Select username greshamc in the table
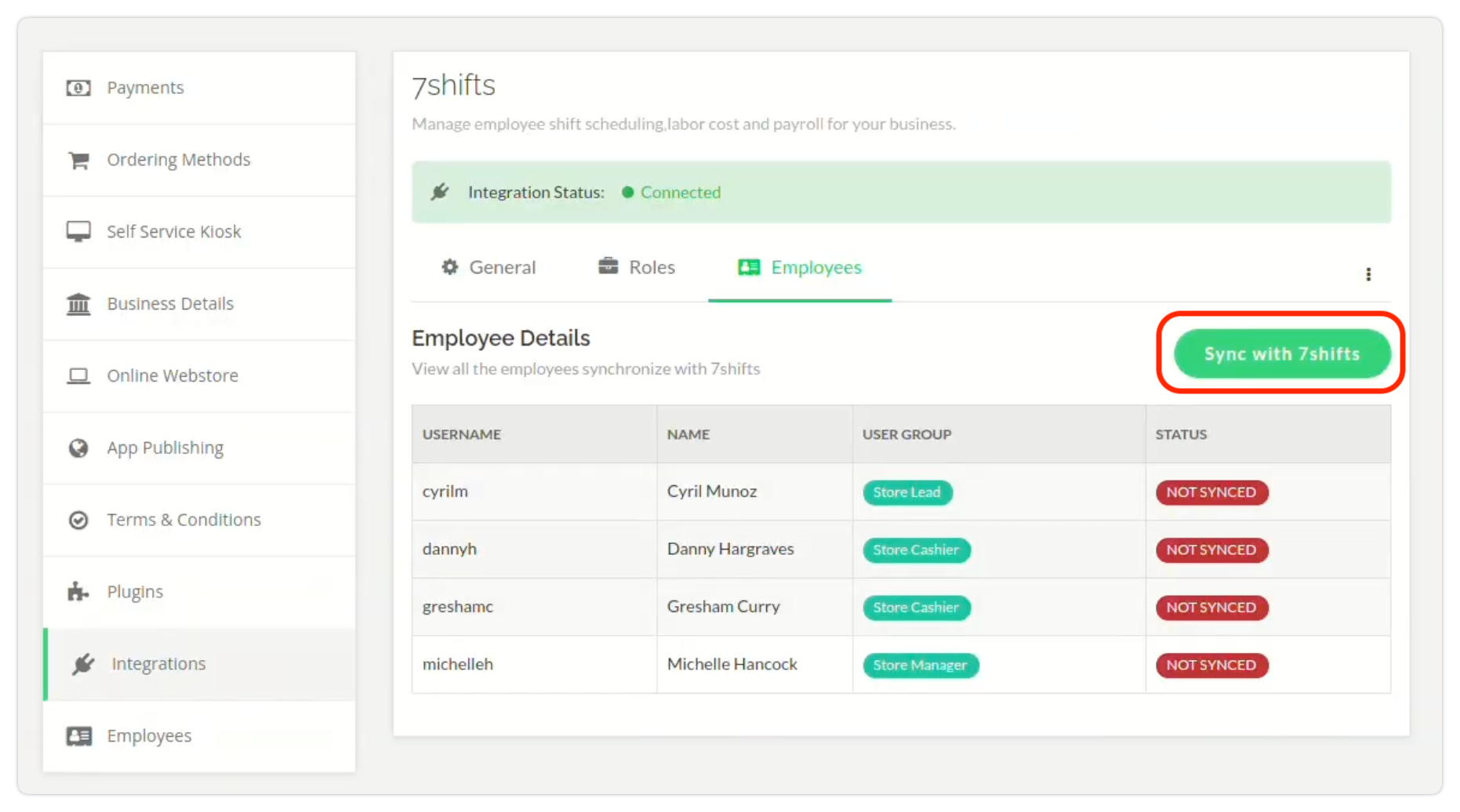Viewport: 1460px width, 812px height. (x=458, y=607)
